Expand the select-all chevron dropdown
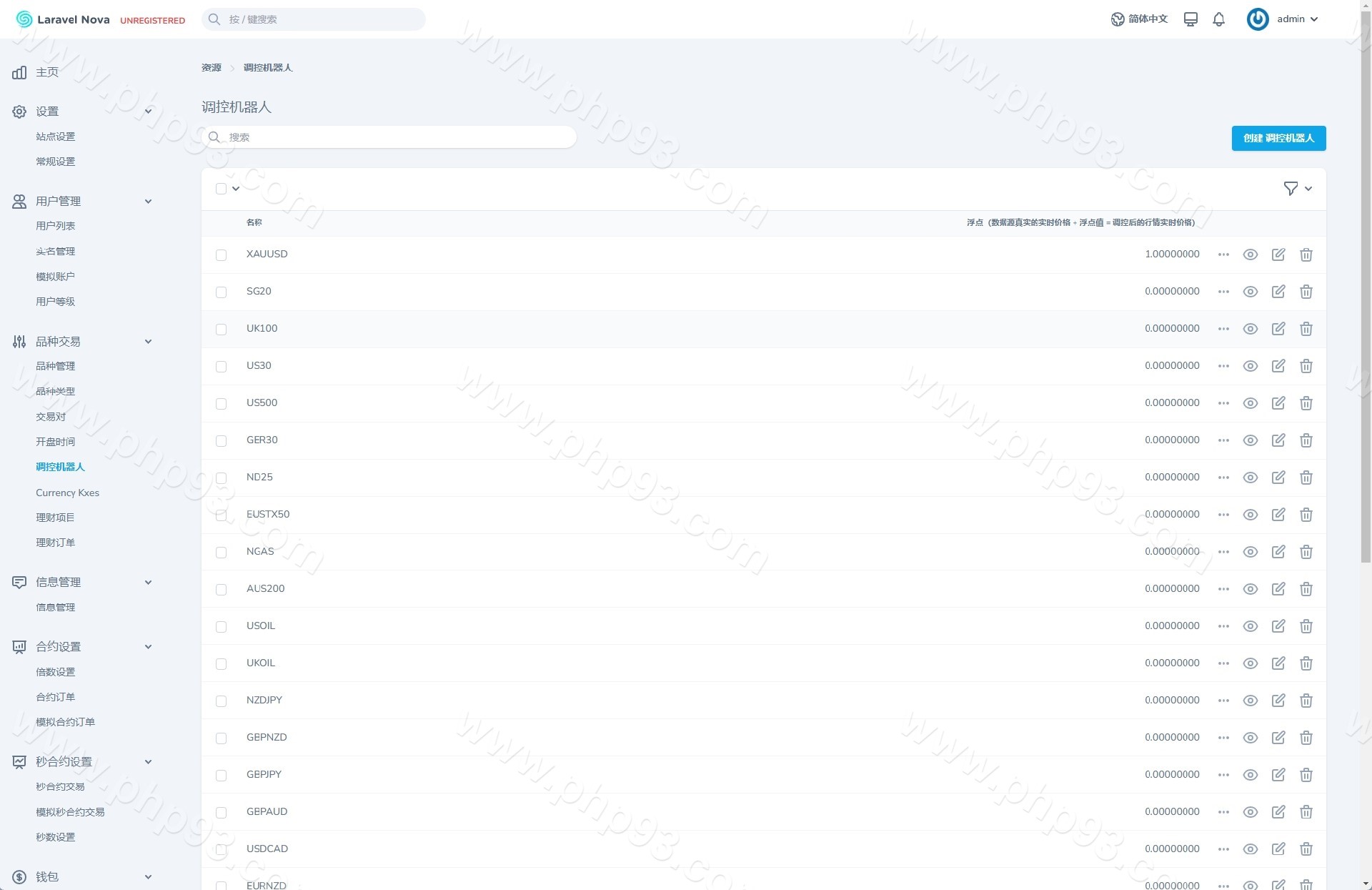This screenshot has height=890, width=1372. (x=236, y=189)
